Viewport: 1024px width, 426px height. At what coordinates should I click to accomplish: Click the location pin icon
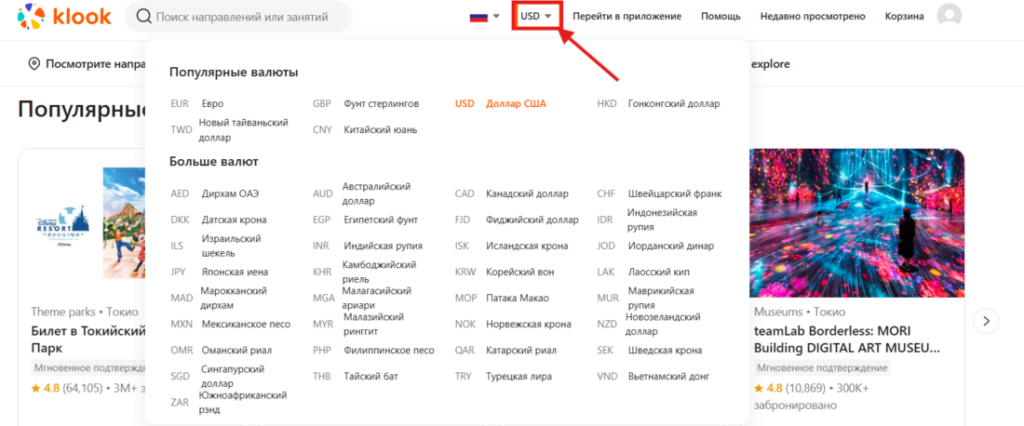coord(34,64)
